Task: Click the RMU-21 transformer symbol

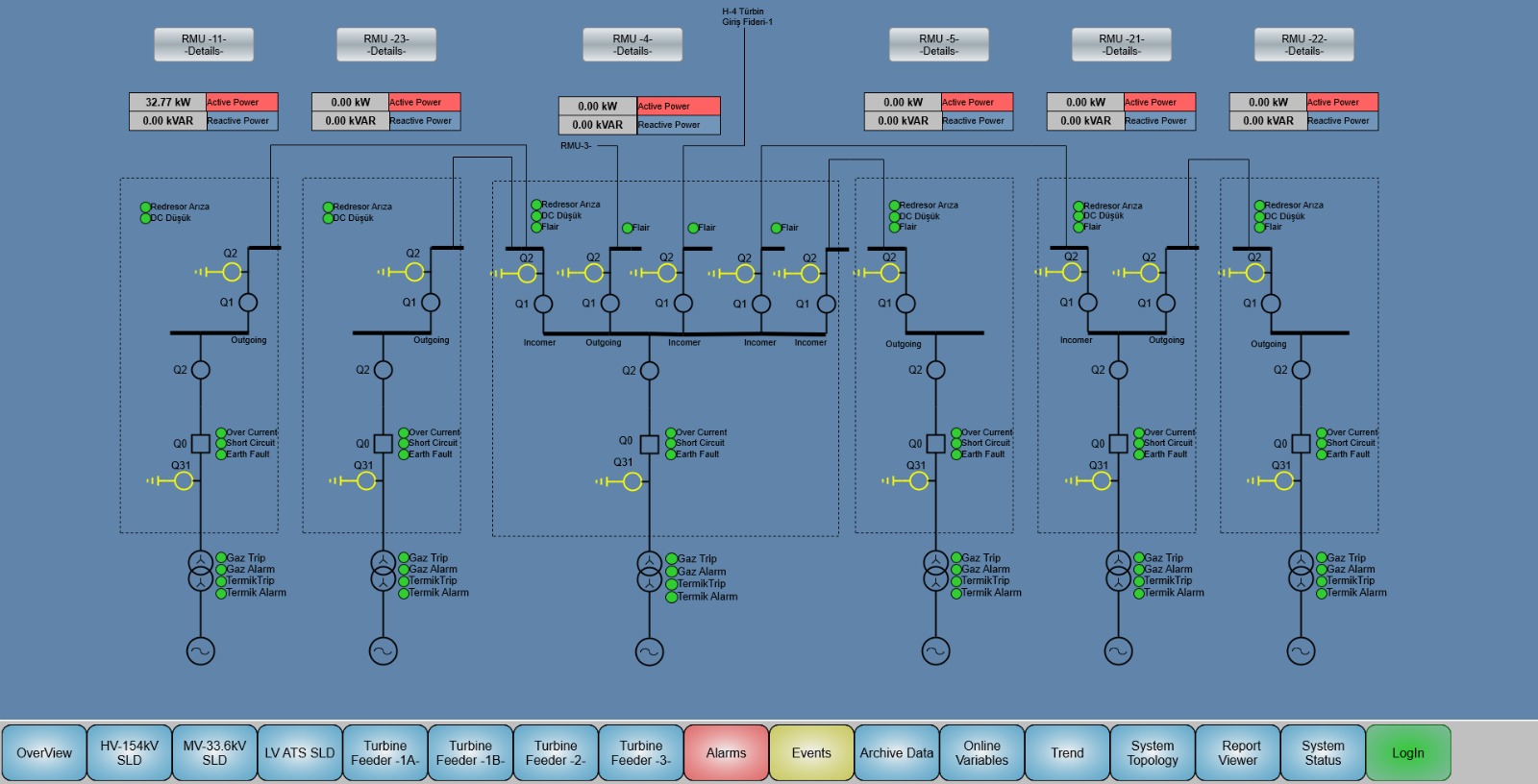Action: [1118, 571]
